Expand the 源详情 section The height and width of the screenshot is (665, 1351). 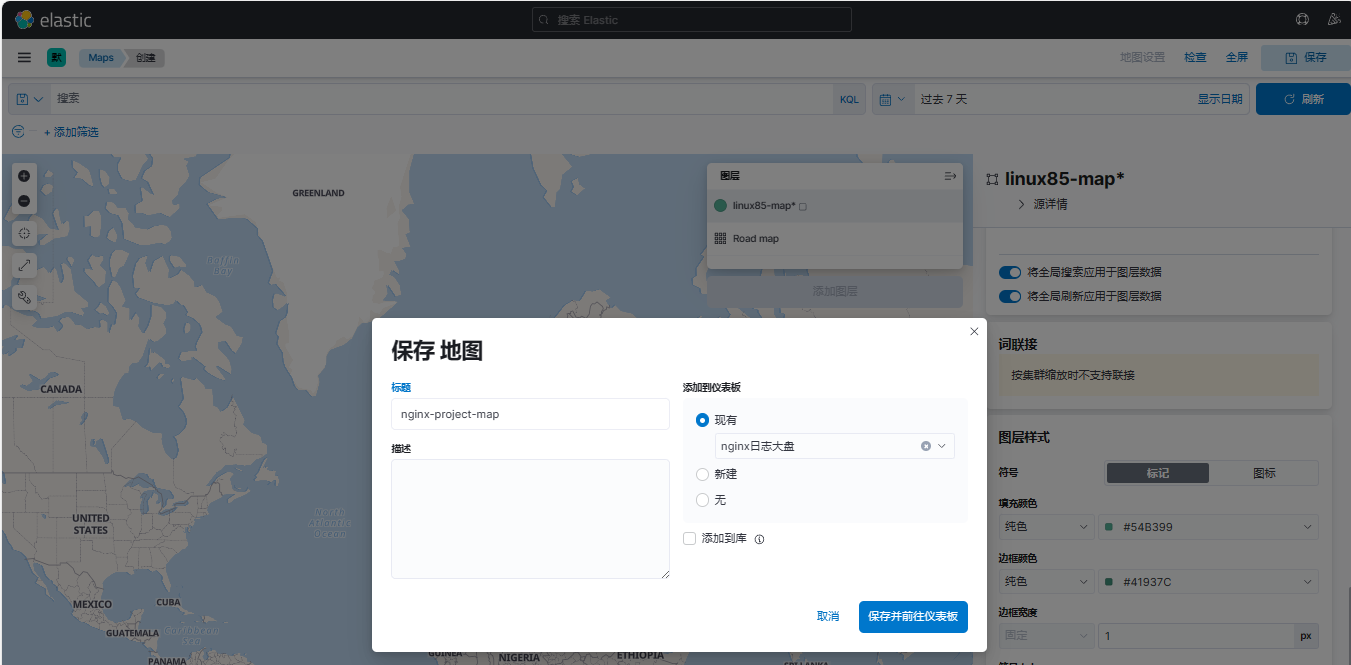point(1022,204)
